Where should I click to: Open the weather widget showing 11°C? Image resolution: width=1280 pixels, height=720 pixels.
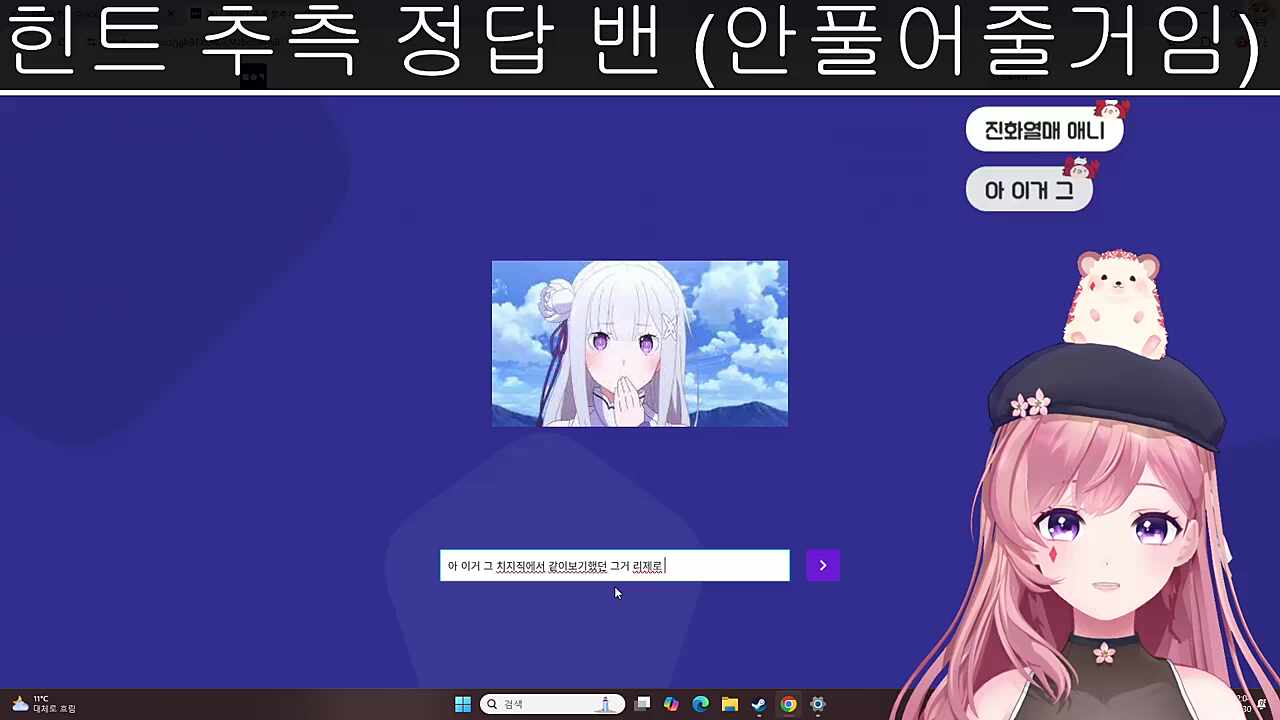pos(43,704)
